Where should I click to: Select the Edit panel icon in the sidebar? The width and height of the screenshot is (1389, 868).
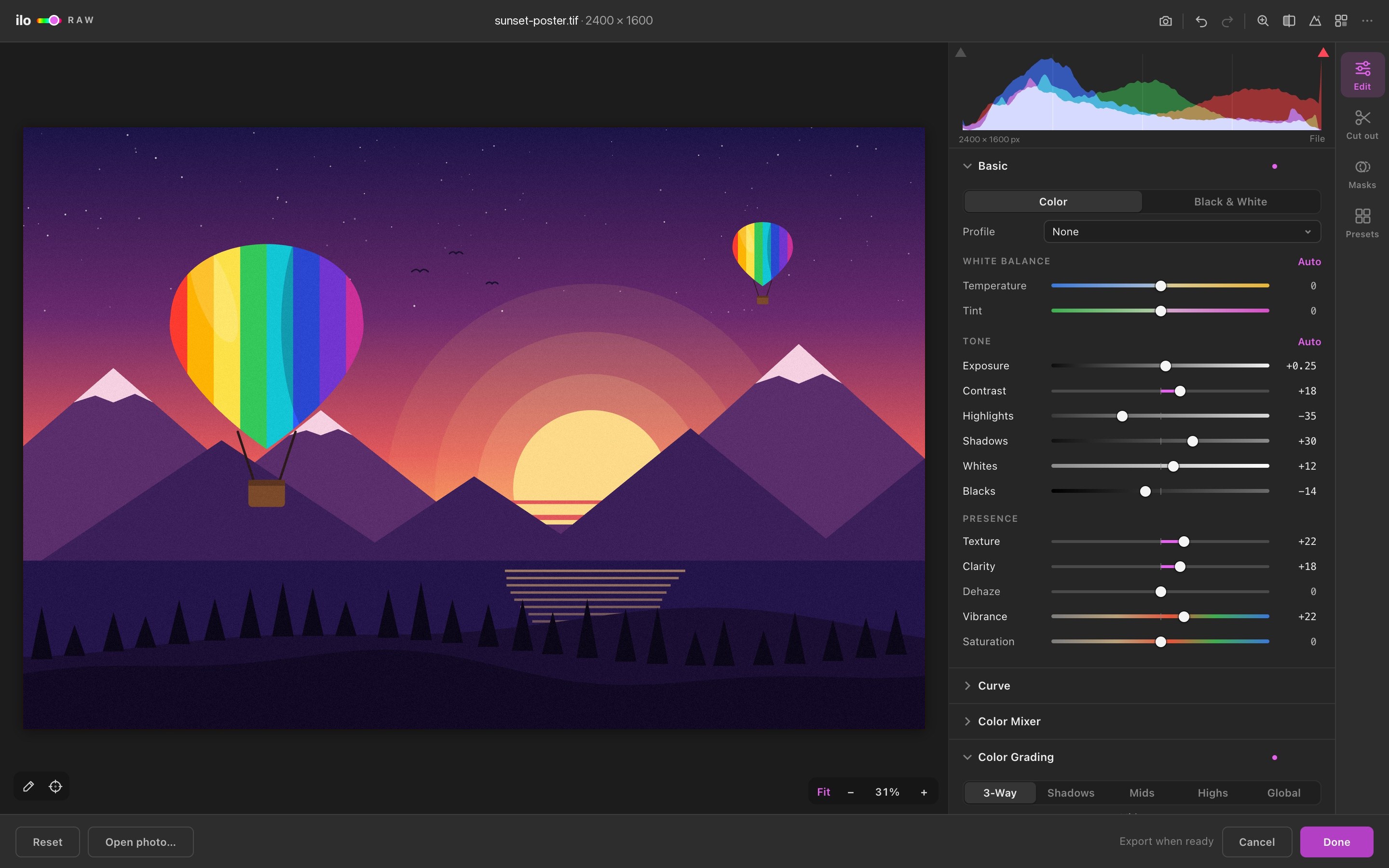click(x=1362, y=75)
